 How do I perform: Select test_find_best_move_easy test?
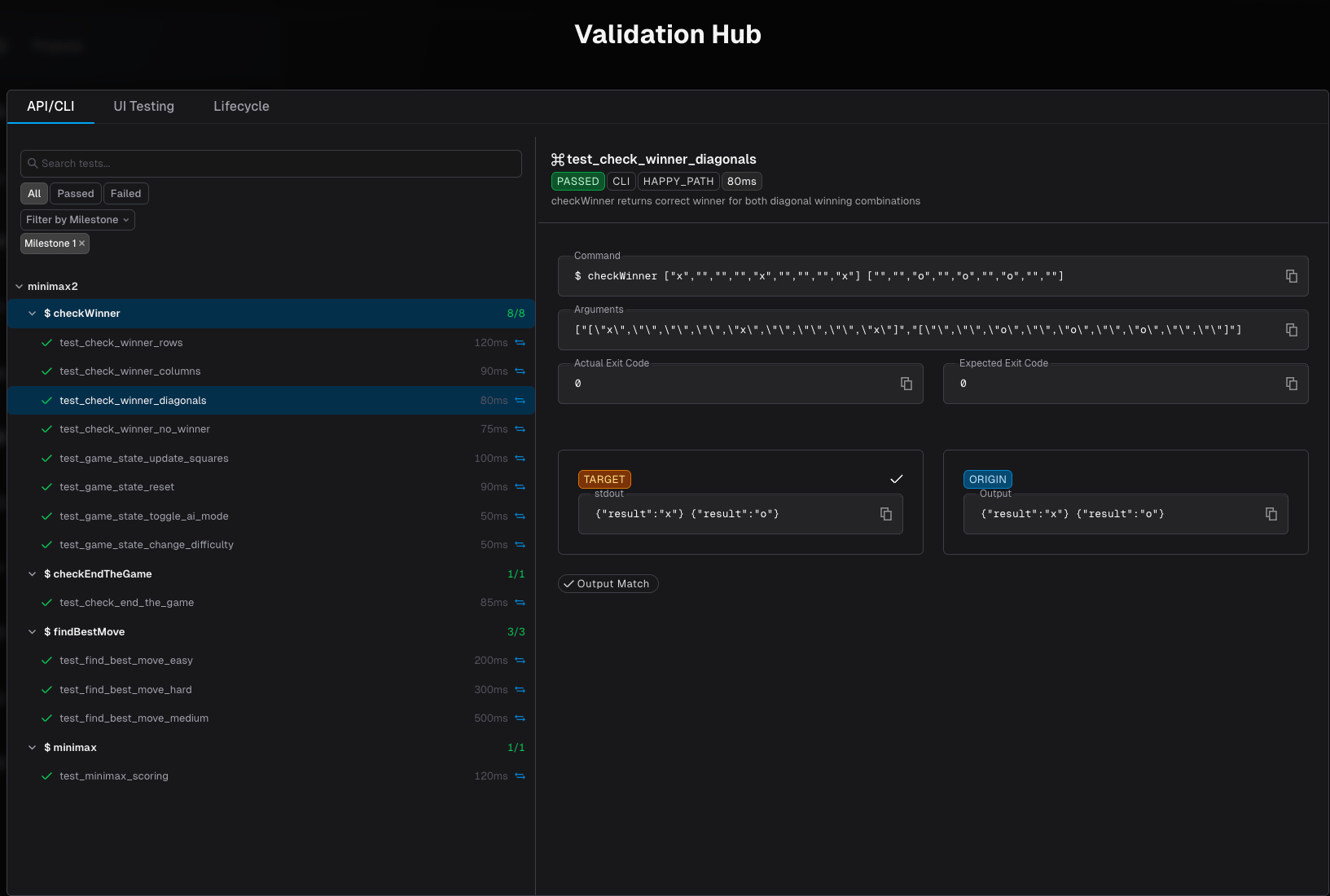click(271, 661)
